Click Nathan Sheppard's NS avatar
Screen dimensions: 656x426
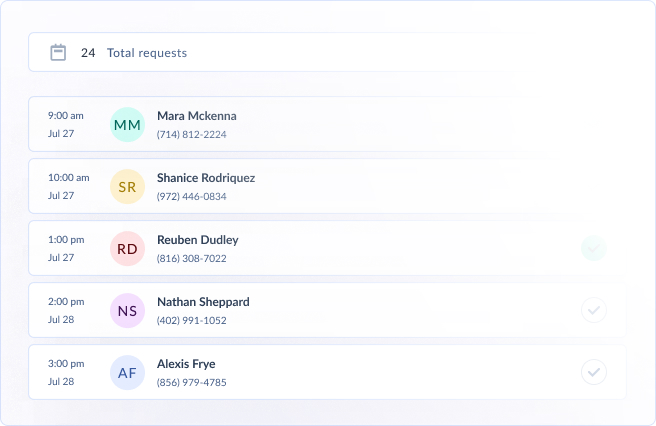point(127,311)
